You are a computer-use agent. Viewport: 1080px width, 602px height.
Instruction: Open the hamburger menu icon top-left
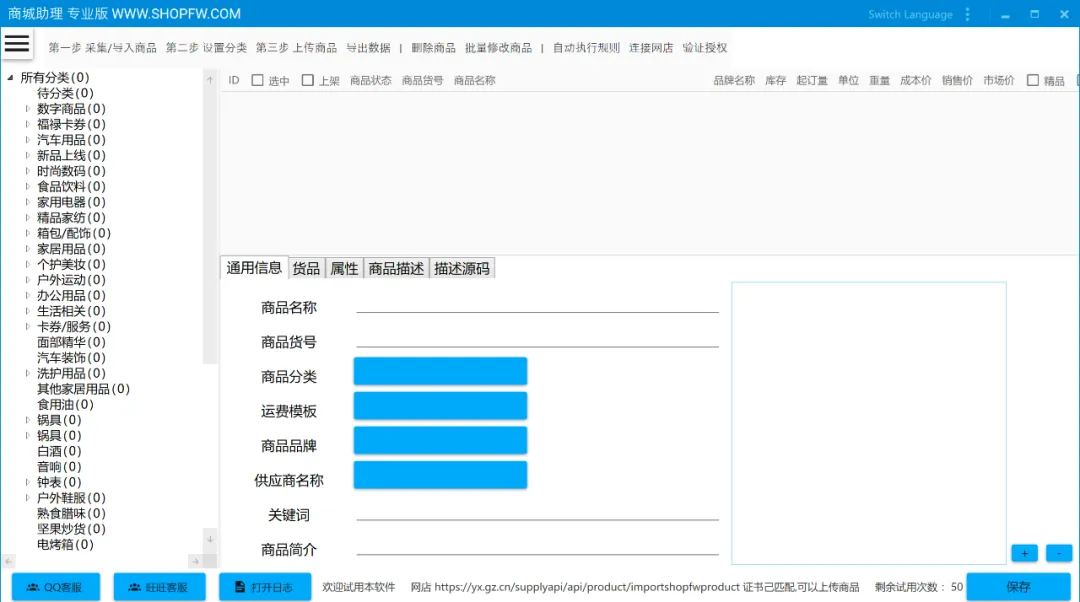point(19,43)
